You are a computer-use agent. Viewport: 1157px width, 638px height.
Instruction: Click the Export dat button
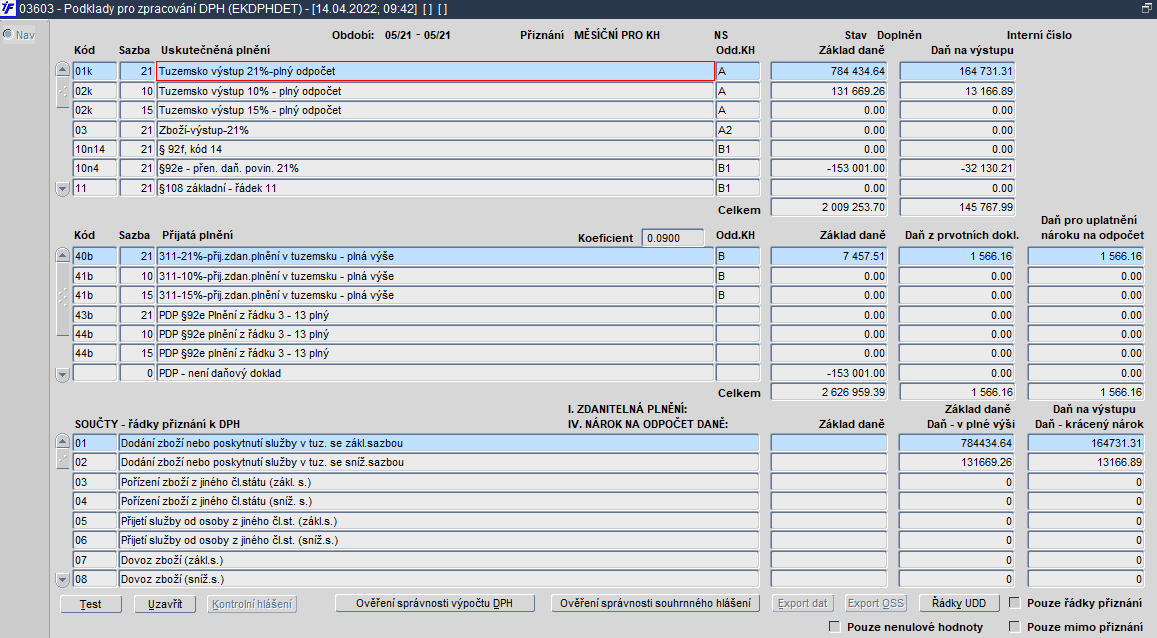pos(803,603)
